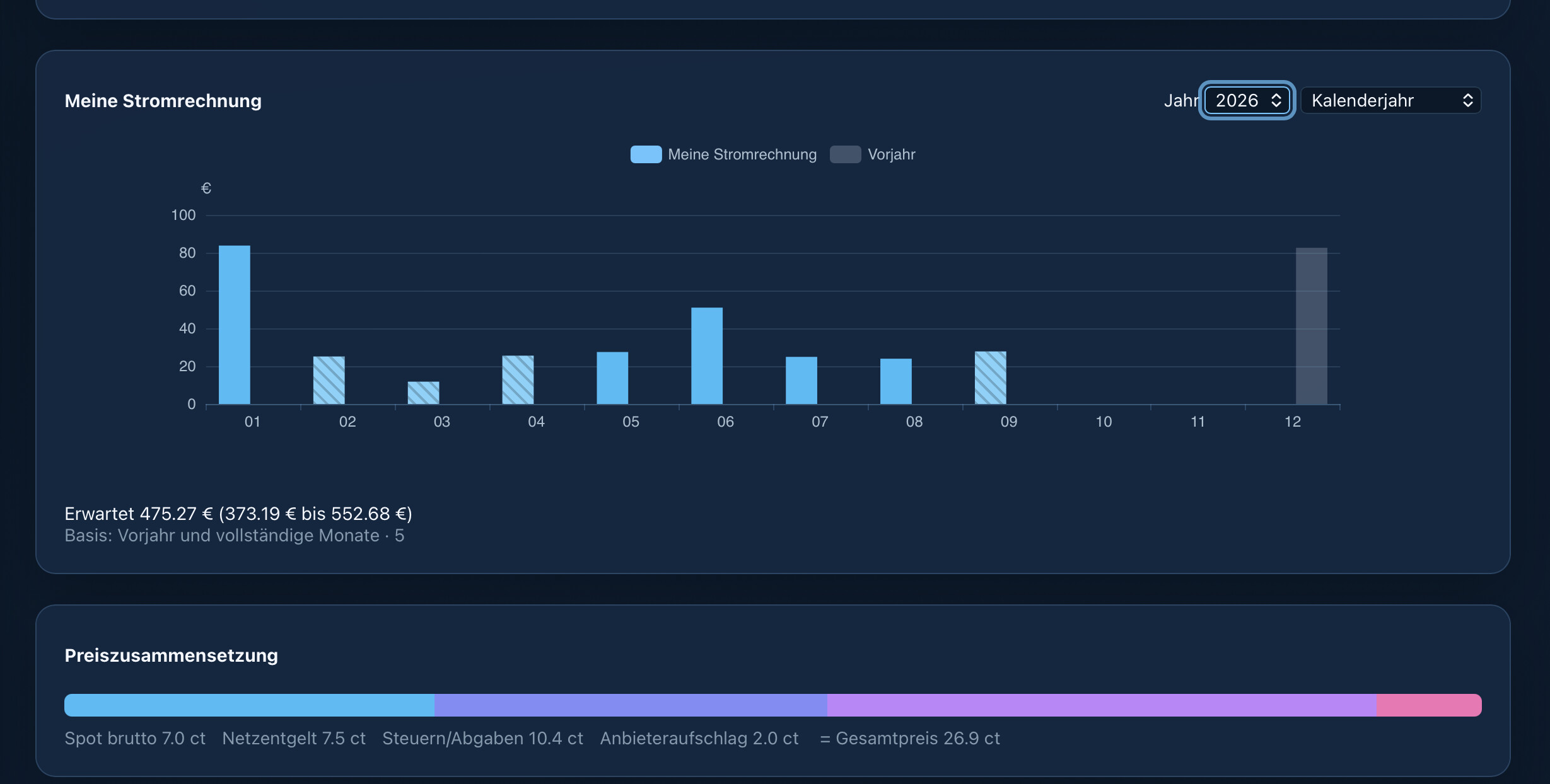1550x784 pixels.
Task: Toggle the Vorjahr legend series
Action: [873, 154]
